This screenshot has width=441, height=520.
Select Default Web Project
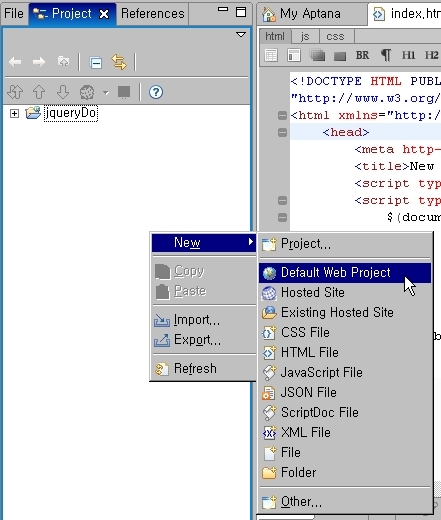coord(345,273)
